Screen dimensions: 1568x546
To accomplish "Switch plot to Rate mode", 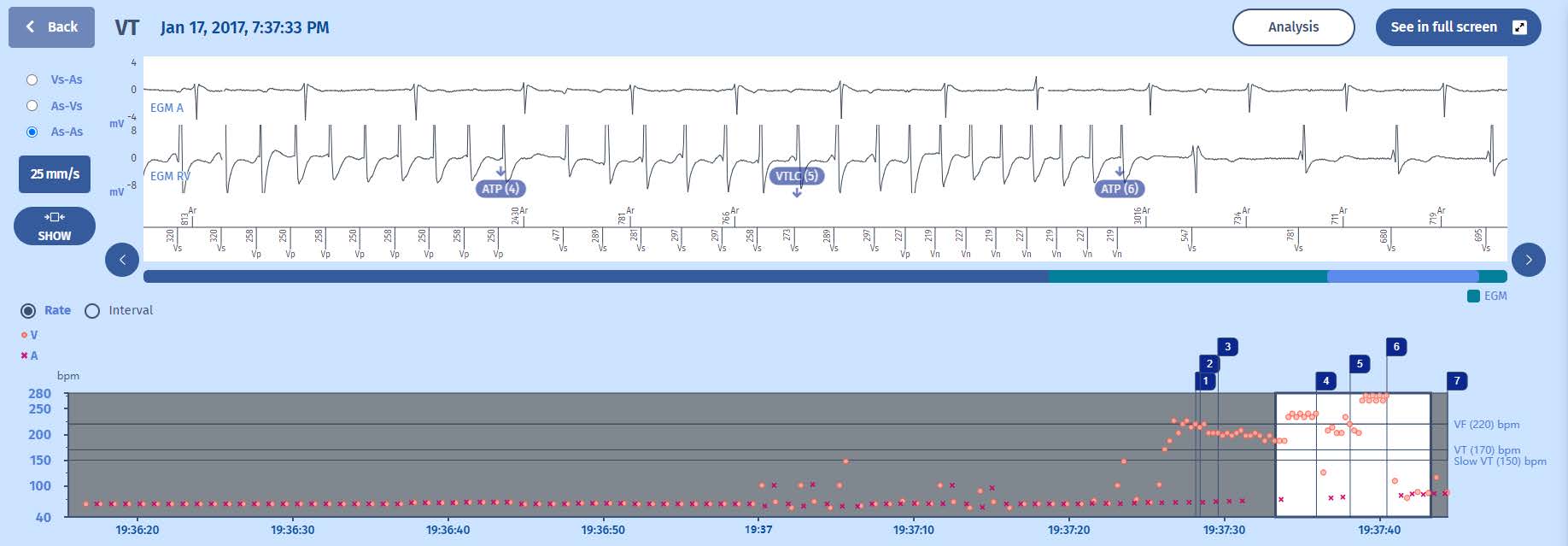I will point(29,311).
